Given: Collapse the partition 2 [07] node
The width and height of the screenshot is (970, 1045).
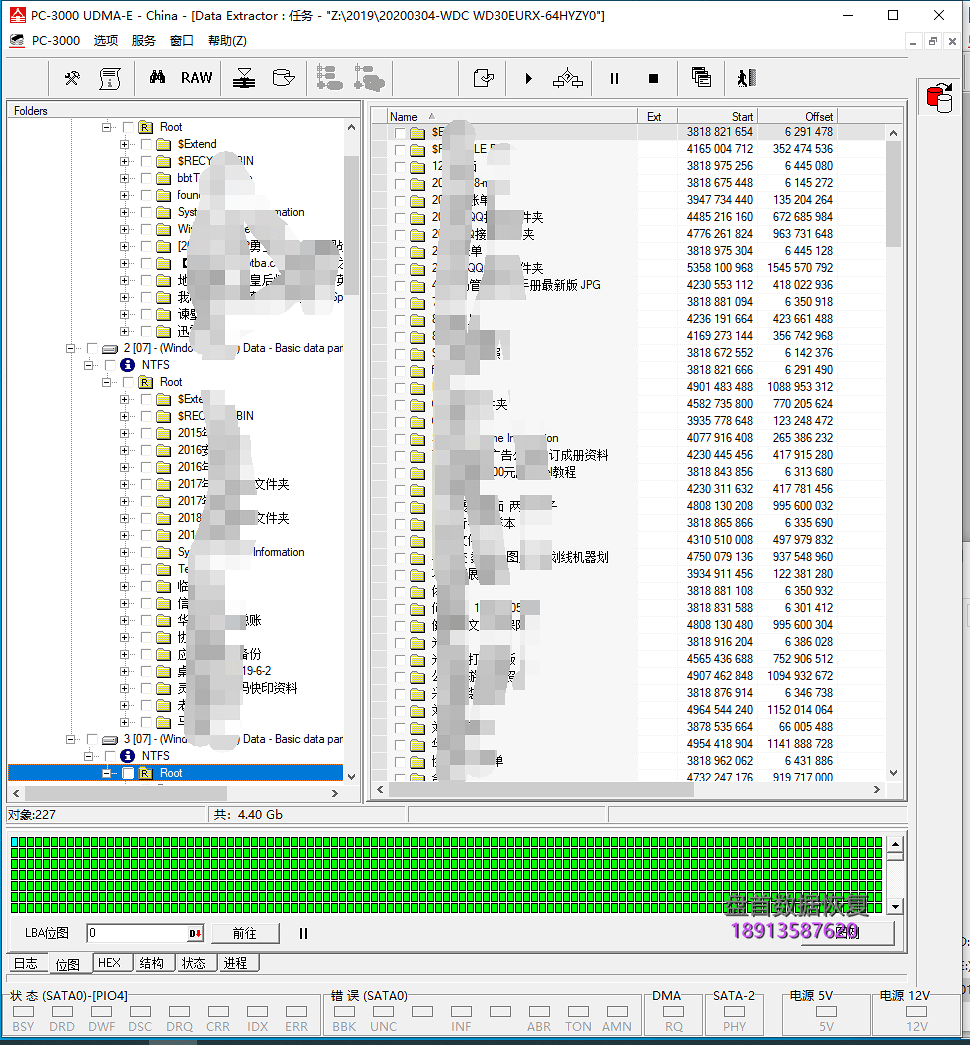Looking at the screenshot, I should (70, 349).
